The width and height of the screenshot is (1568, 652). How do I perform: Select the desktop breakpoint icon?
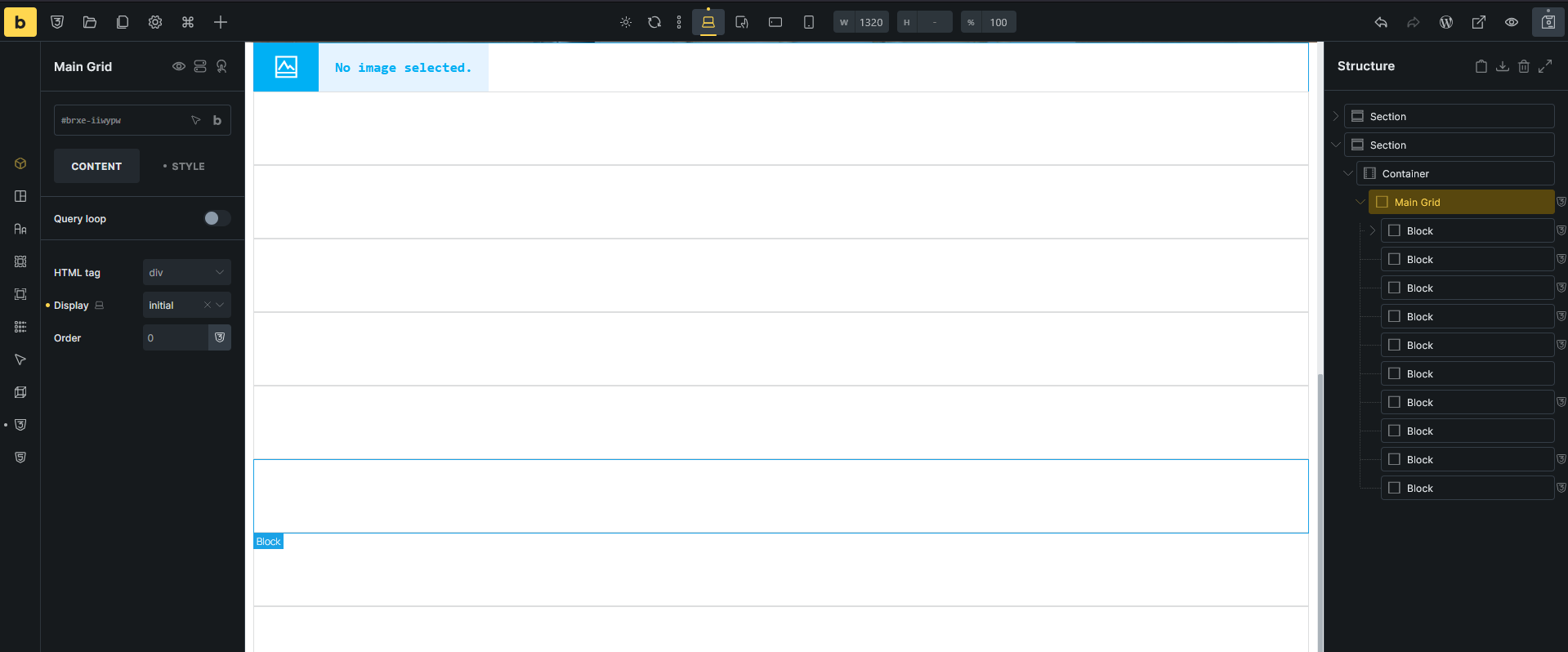(x=708, y=22)
